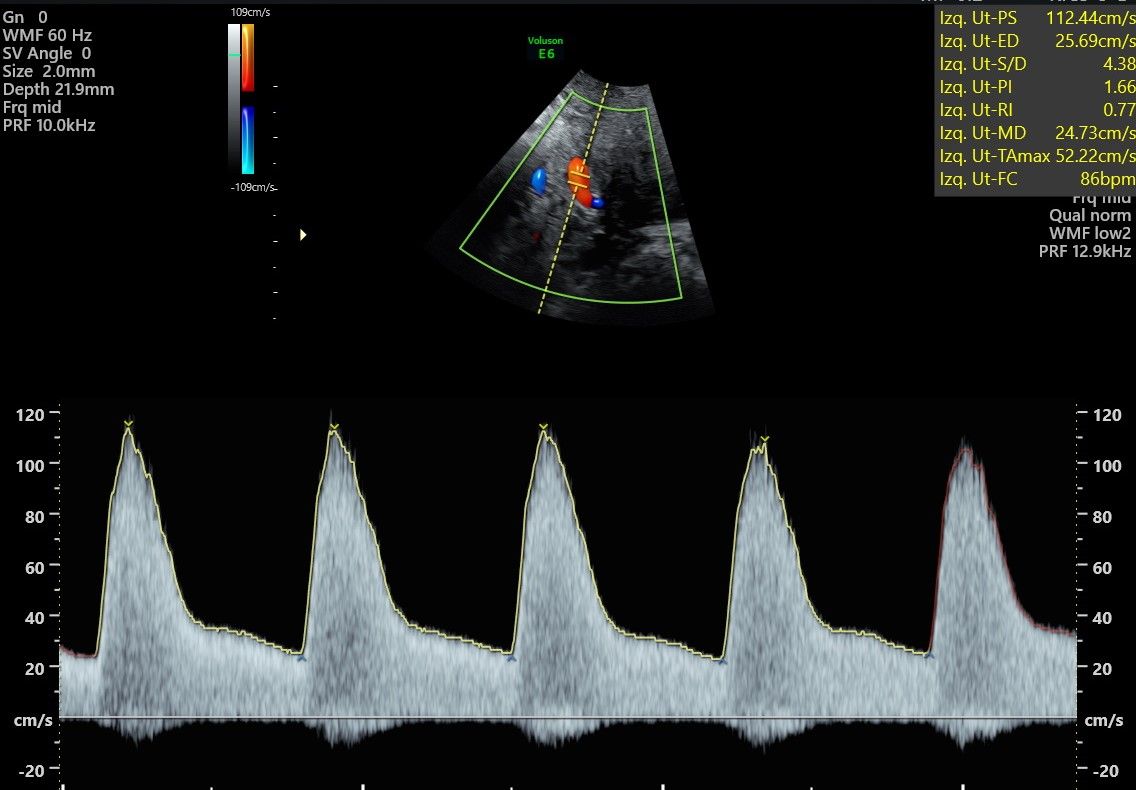Screen dimensions: 1136x790
Task: Click the Izq. Ut-TAmax result line
Action: (x=1037, y=156)
